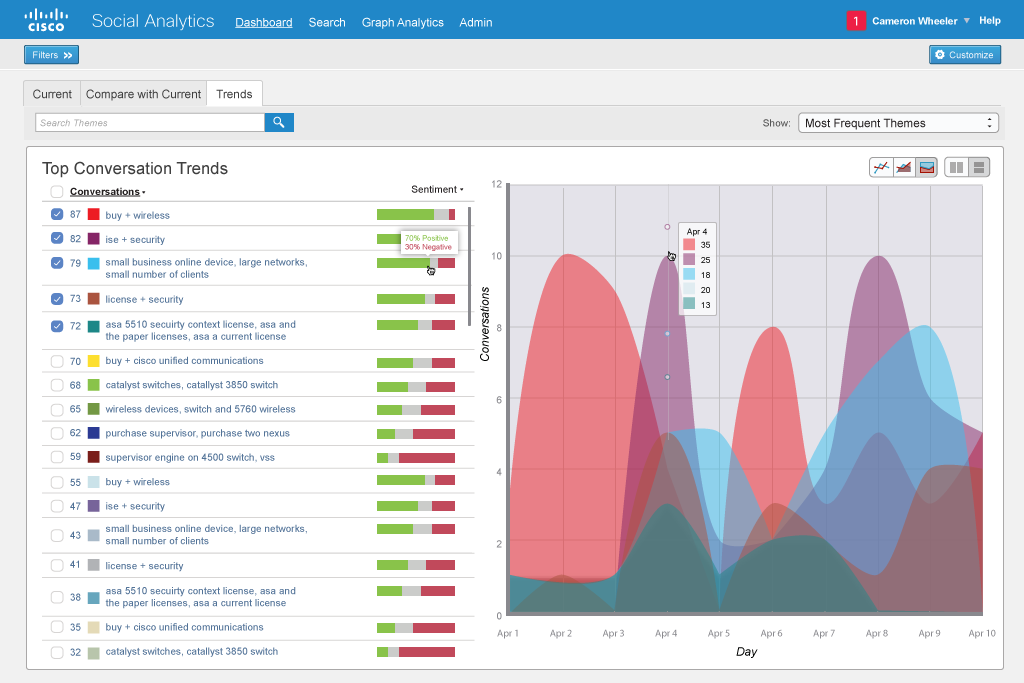Open the red notification badge

[855, 21]
